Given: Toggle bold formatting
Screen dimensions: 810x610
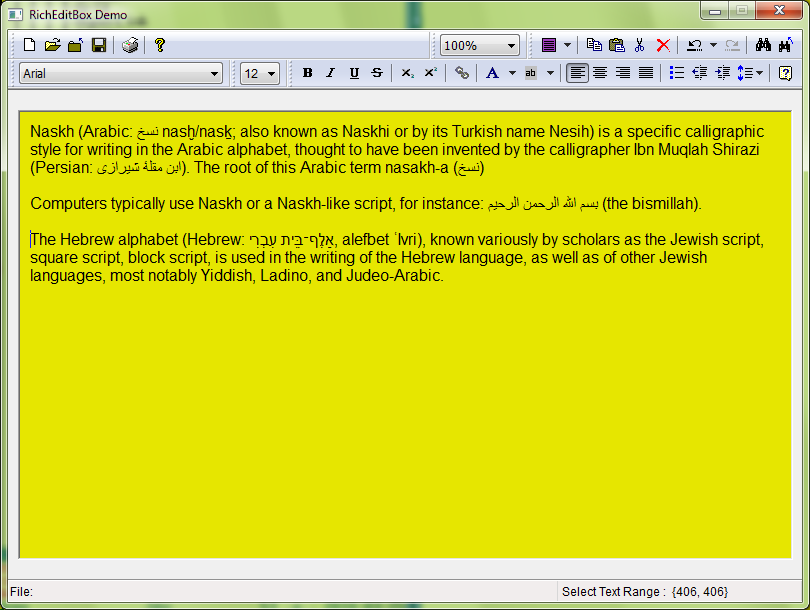Looking at the screenshot, I should click(x=307, y=73).
